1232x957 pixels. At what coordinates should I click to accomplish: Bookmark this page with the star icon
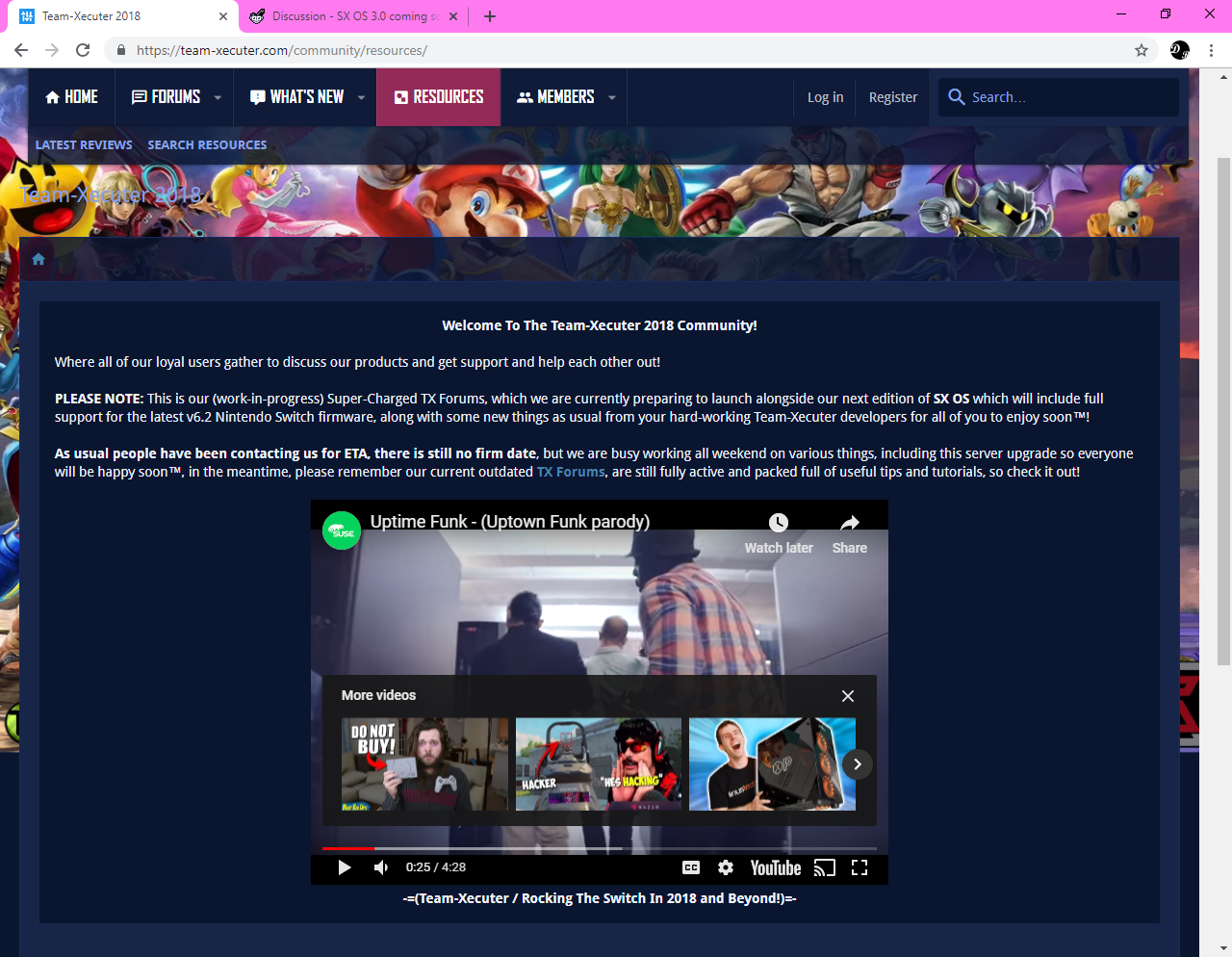[1142, 50]
